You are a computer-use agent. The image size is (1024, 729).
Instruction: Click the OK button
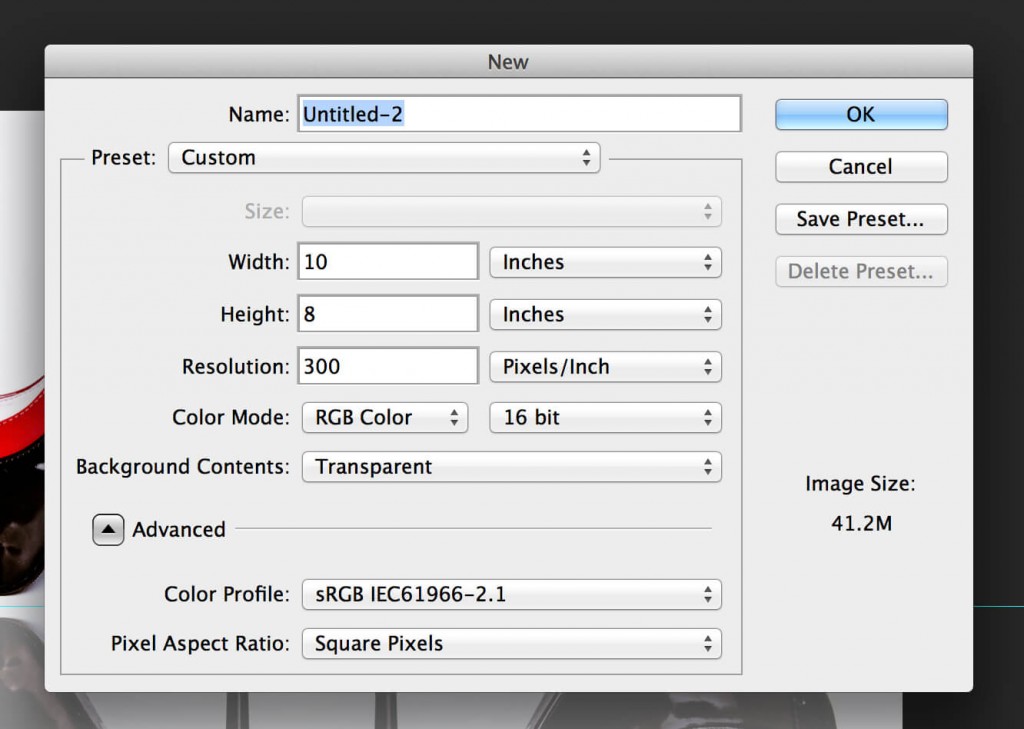tap(861, 114)
